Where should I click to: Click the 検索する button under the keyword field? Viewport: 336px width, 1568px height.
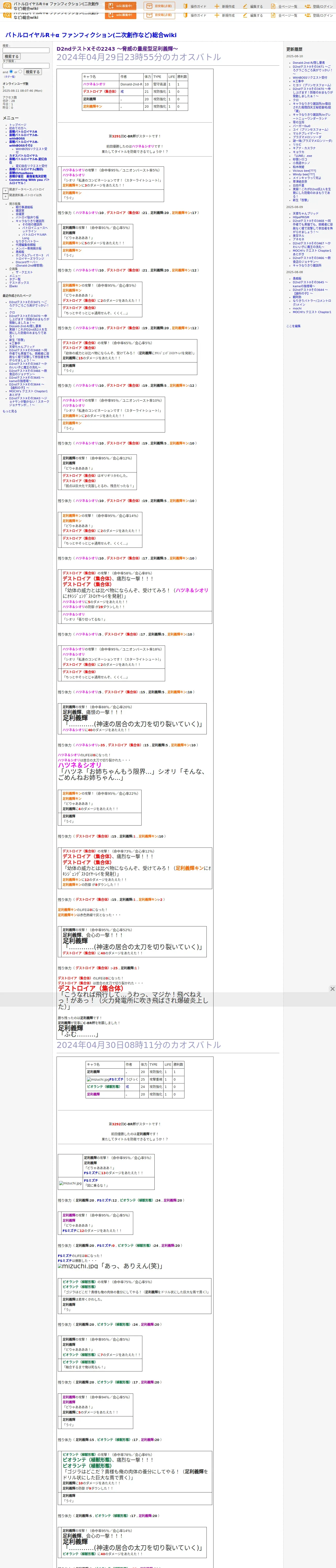12,57
